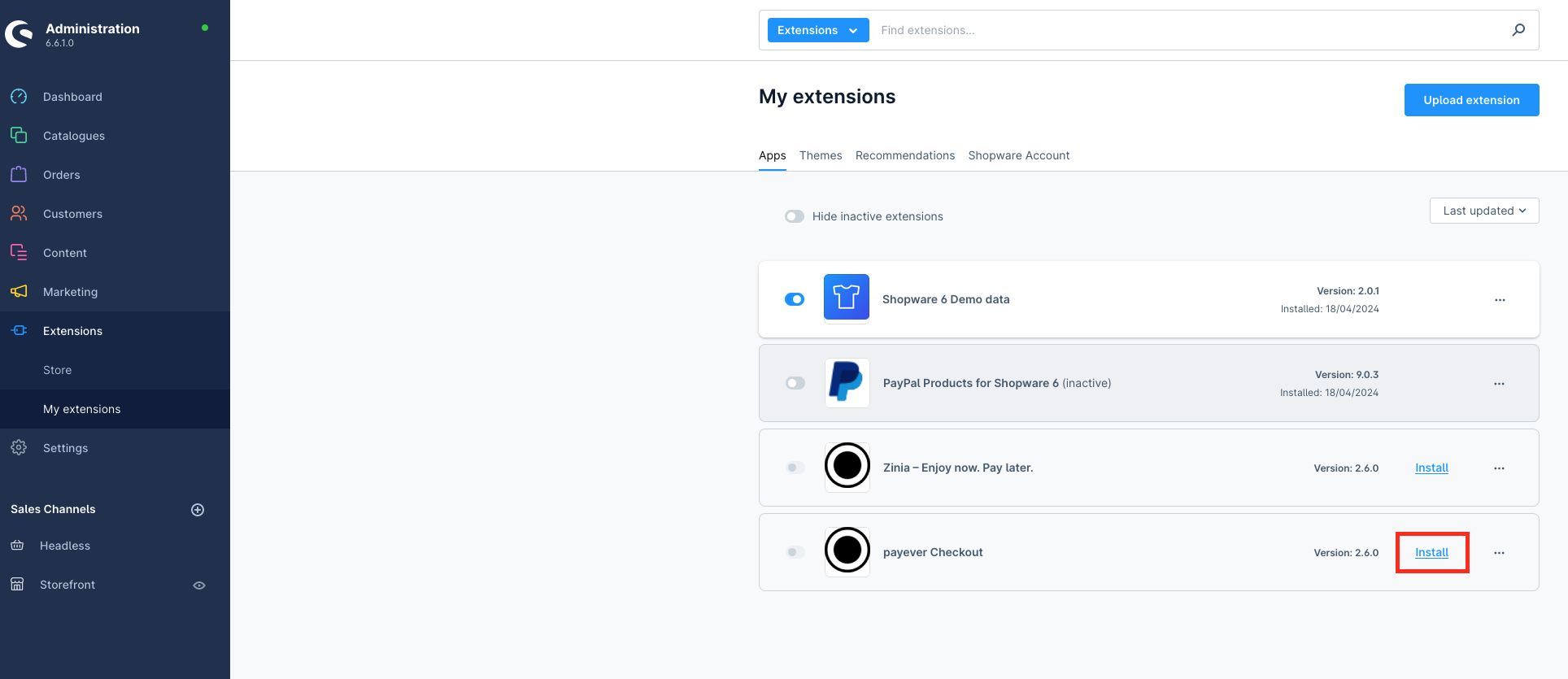1568x679 pixels.
Task: Add a new sales channel plus icon
Action: [198, 510]
